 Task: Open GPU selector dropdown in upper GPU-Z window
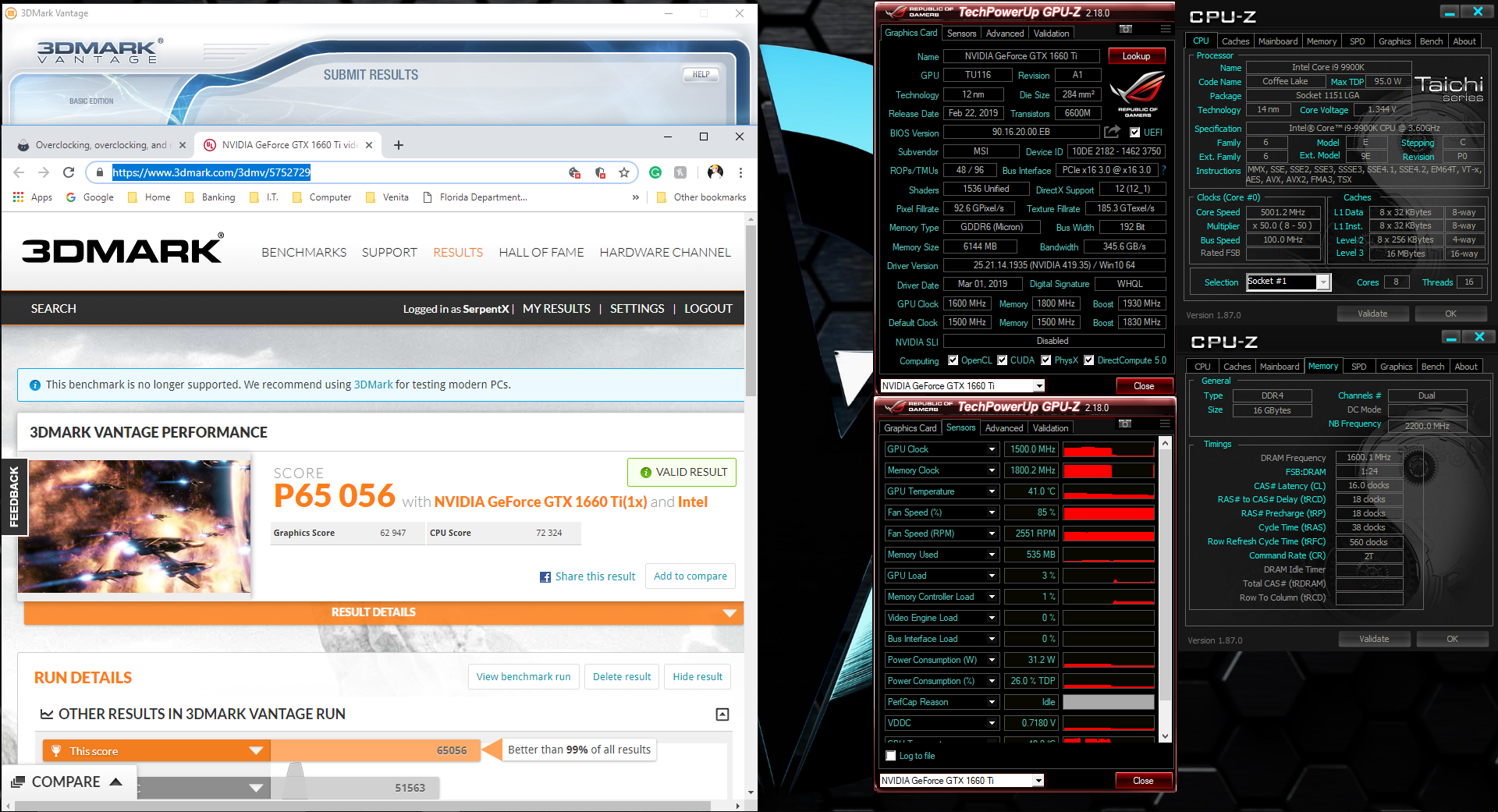coord(1039,386)
